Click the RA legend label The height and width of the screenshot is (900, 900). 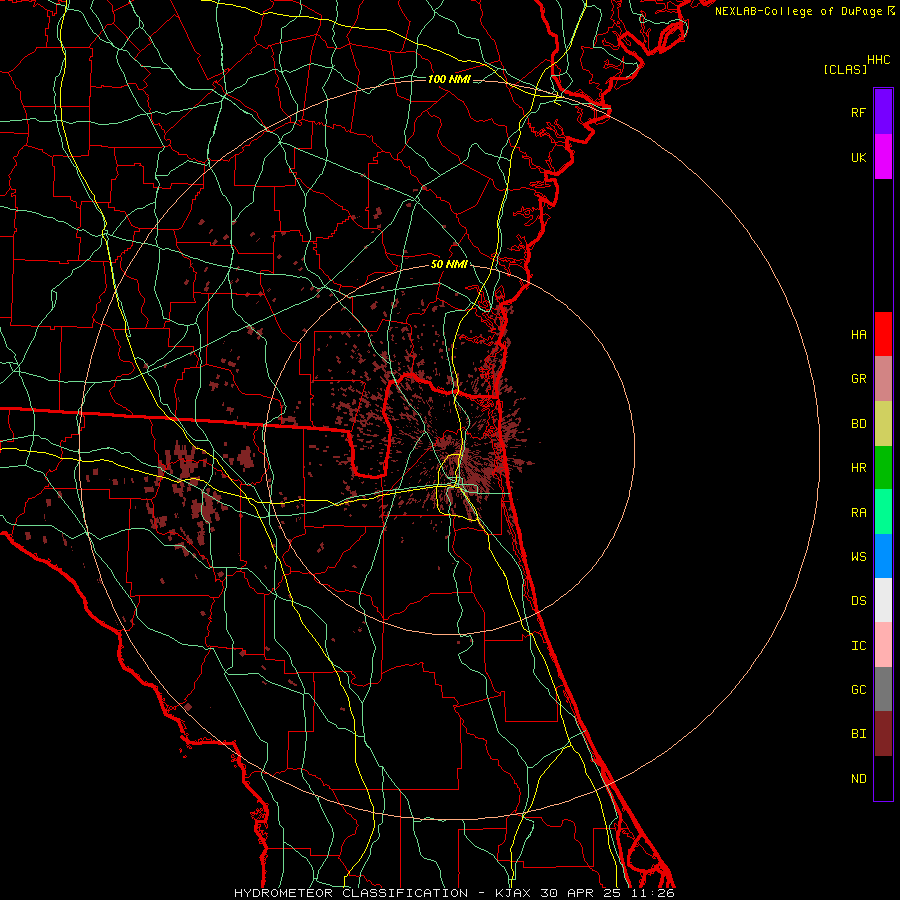tap(858, 513)
